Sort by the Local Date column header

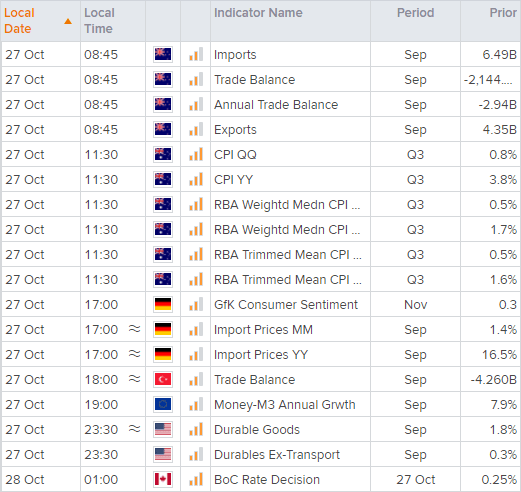tap(19, 21)
